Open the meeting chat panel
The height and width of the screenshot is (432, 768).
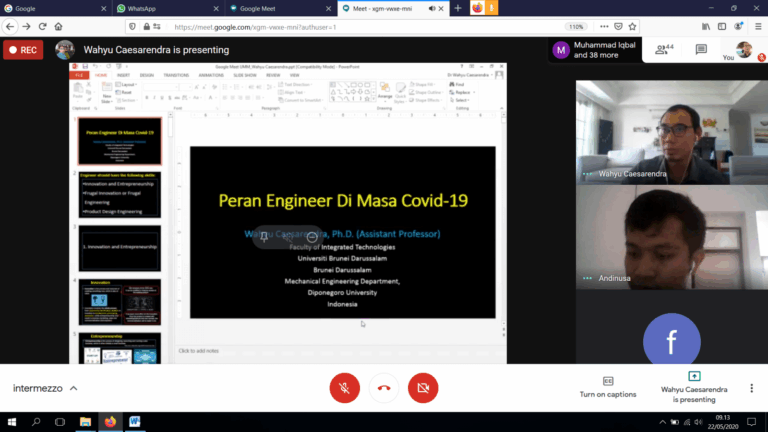(x=701, y=49)
